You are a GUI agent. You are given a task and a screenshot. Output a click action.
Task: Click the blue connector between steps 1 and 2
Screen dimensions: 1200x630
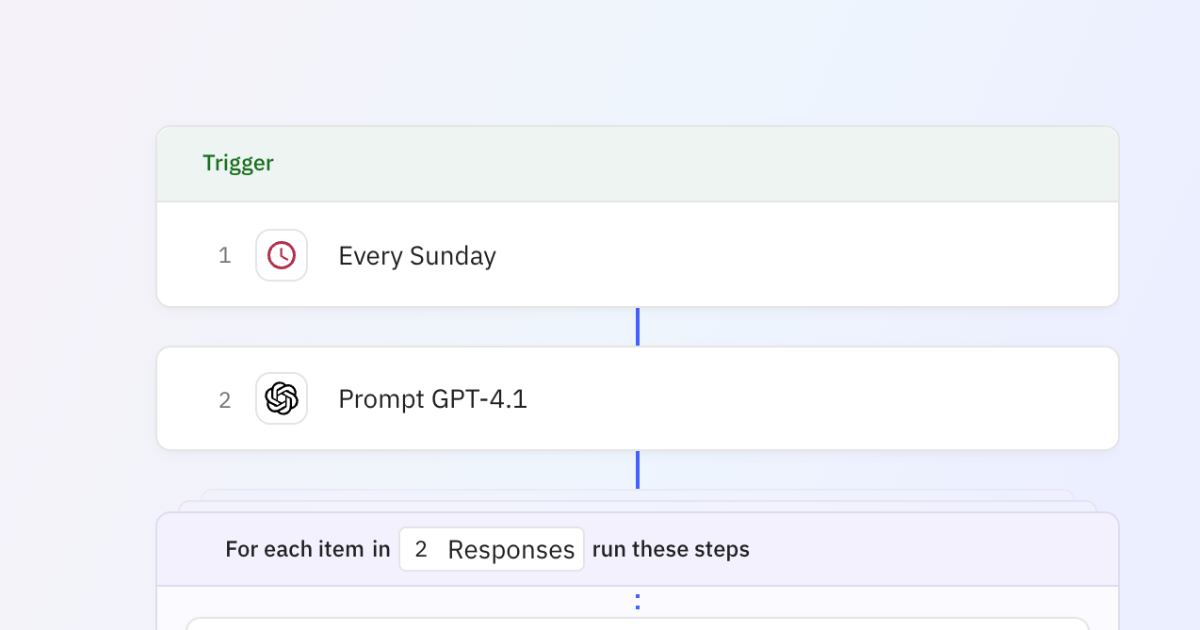coord(637,325)
